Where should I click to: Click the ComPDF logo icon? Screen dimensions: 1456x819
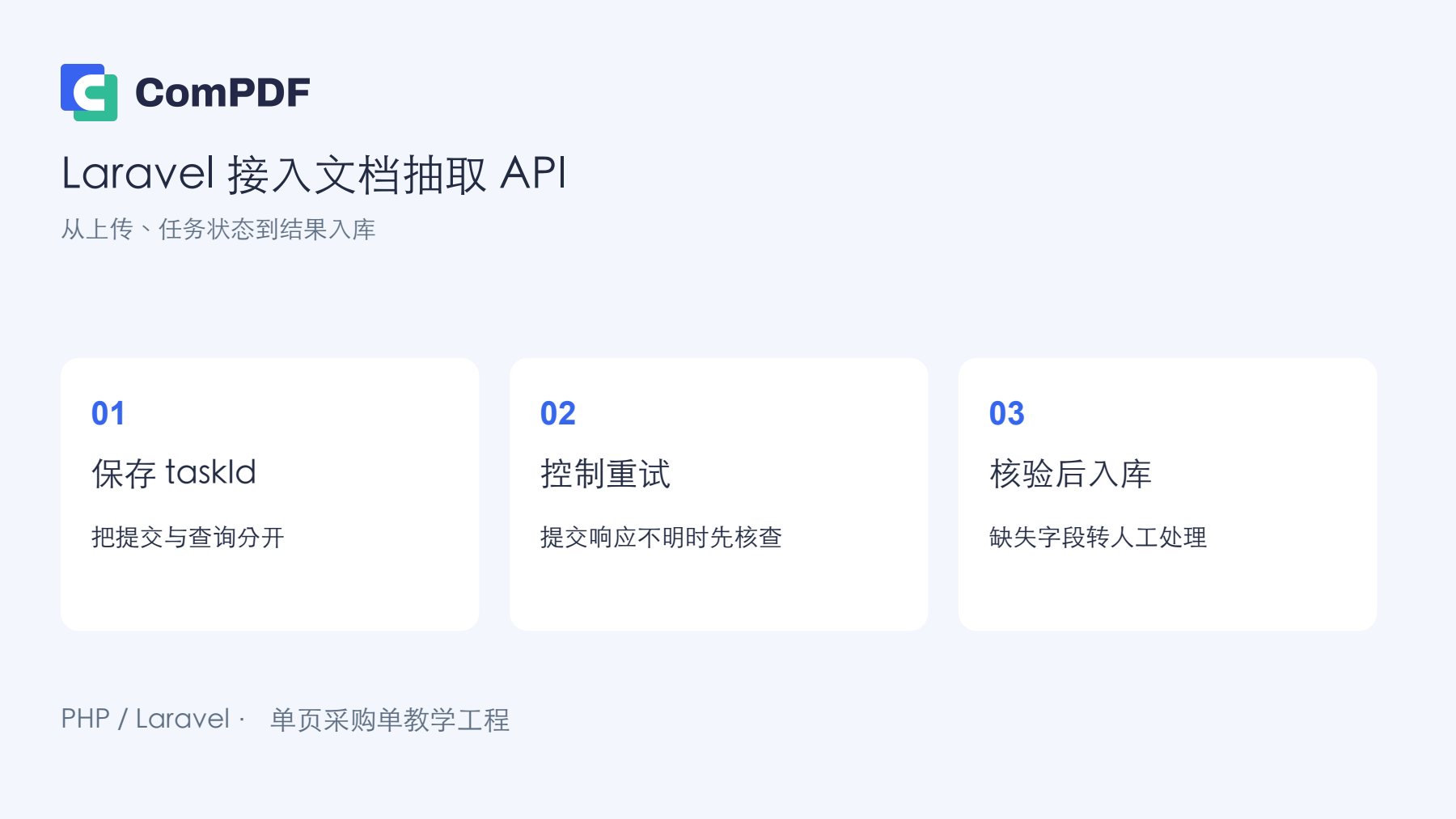tap(89, 92)
